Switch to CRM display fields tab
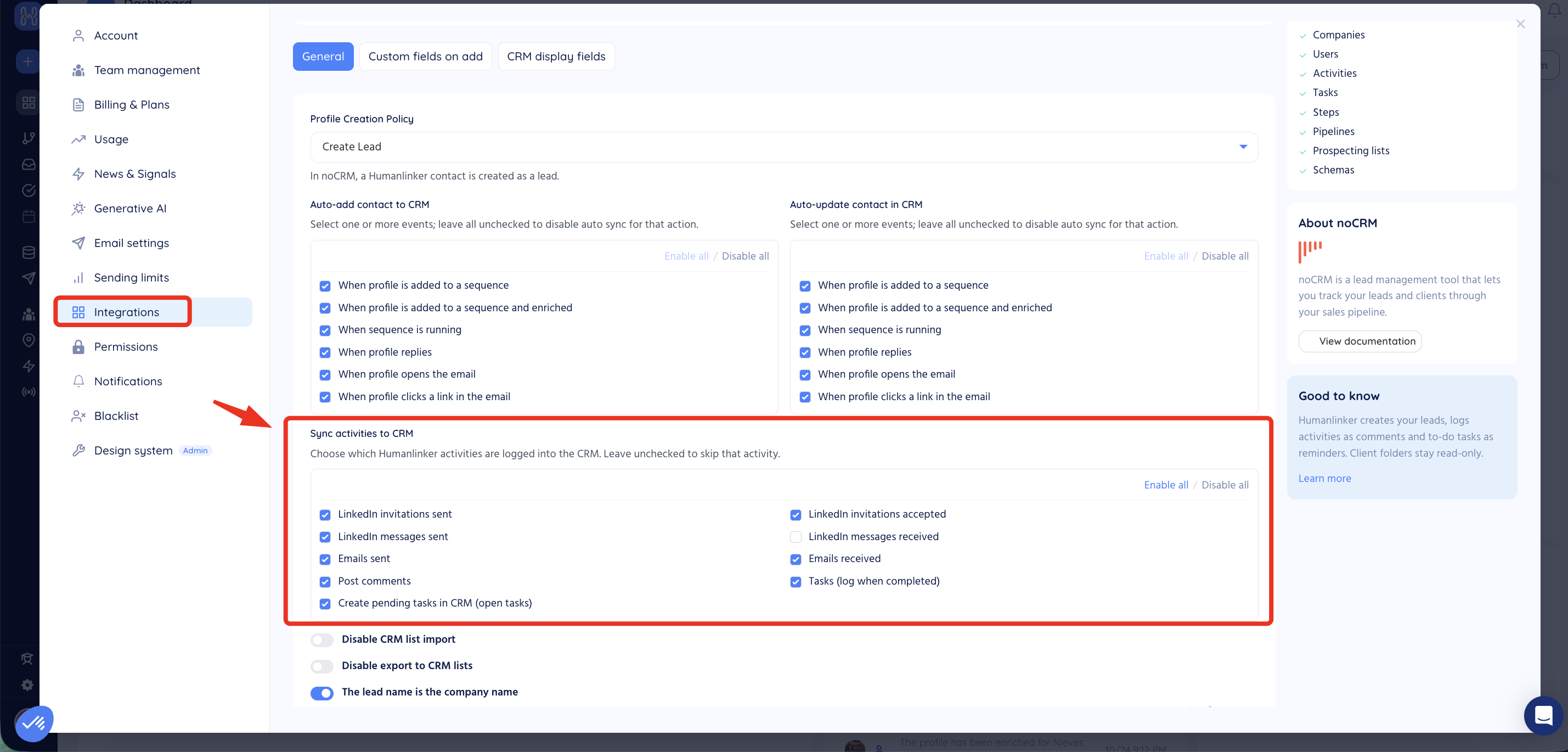The height and width of the screenshot is (752, 1568). click(556, 57)
